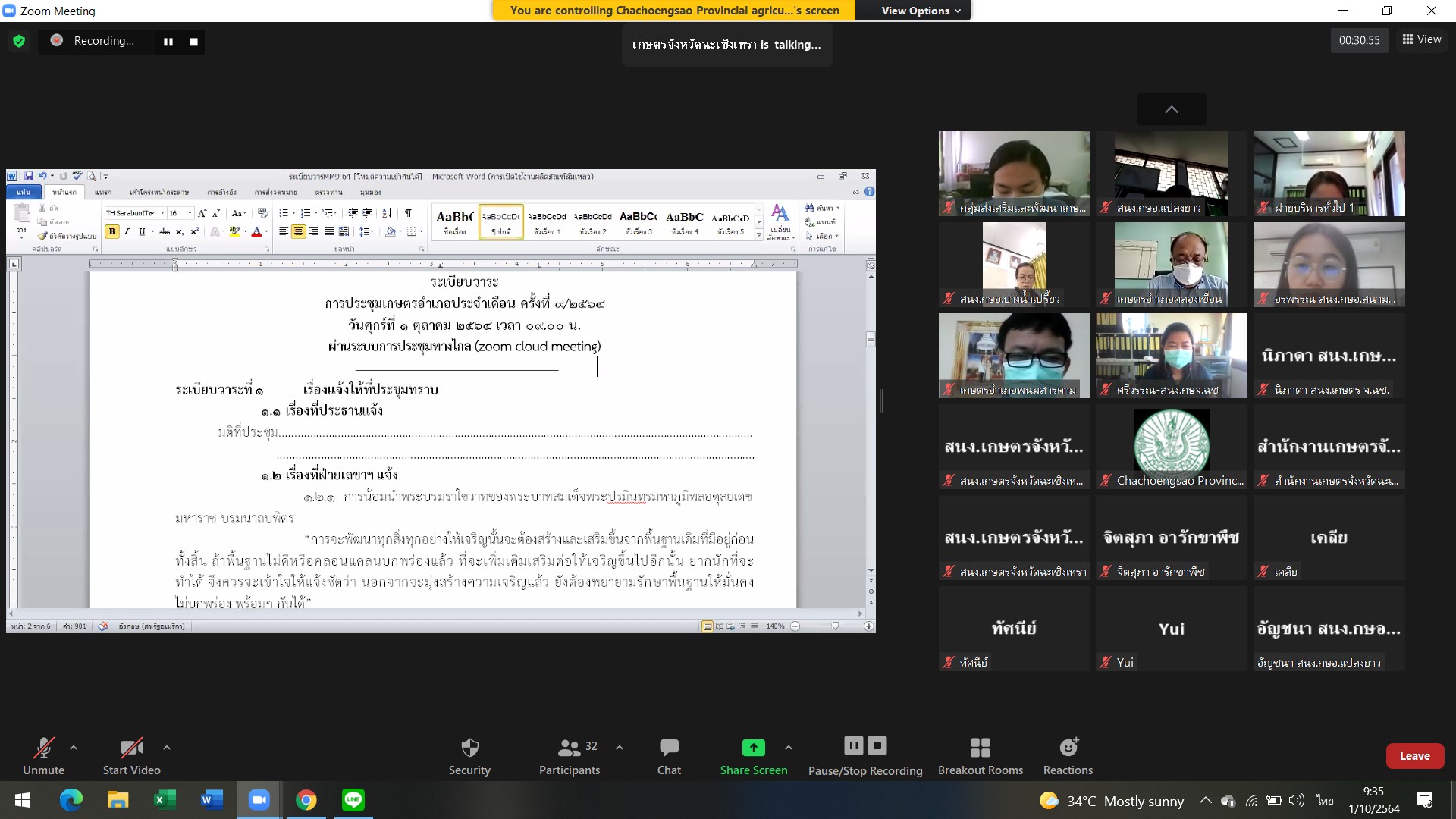
Task: Expand audio options arrow beside Unmute
Action: pos(74,748)
